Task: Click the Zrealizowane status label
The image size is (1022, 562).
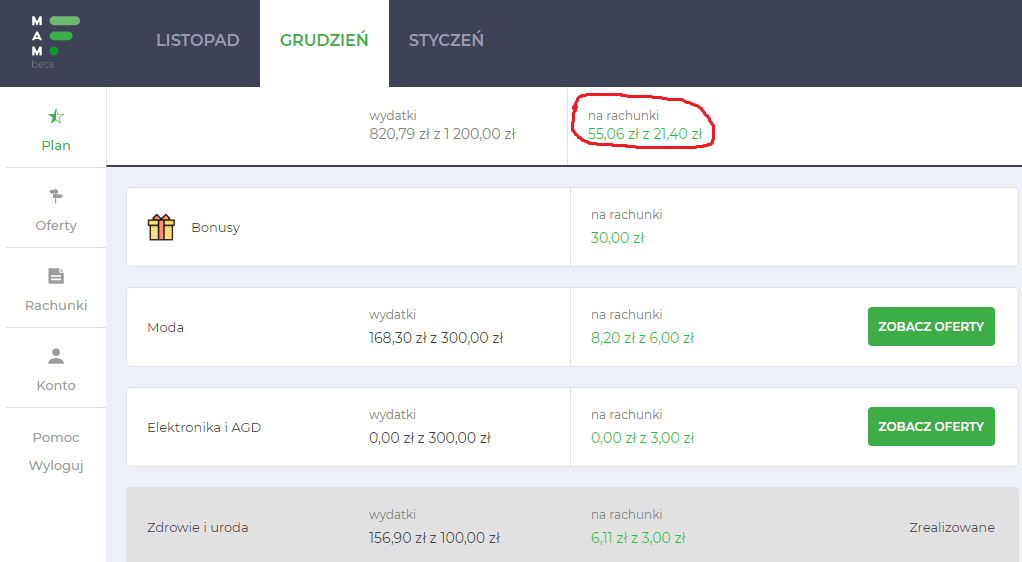Action: (x=951, y=528)
